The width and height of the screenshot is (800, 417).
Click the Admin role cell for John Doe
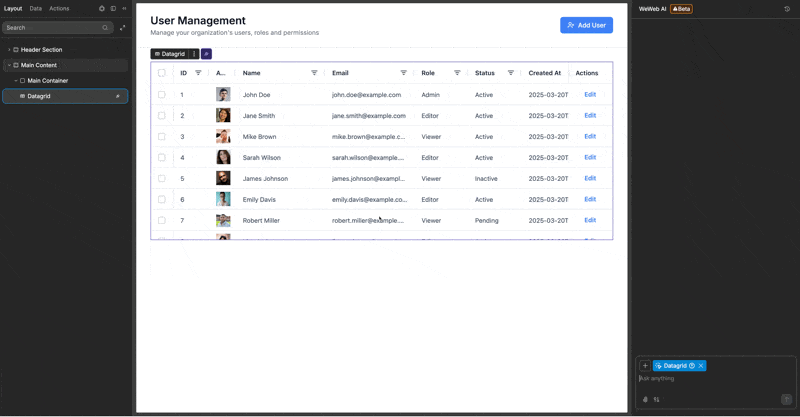pos(430,94)
